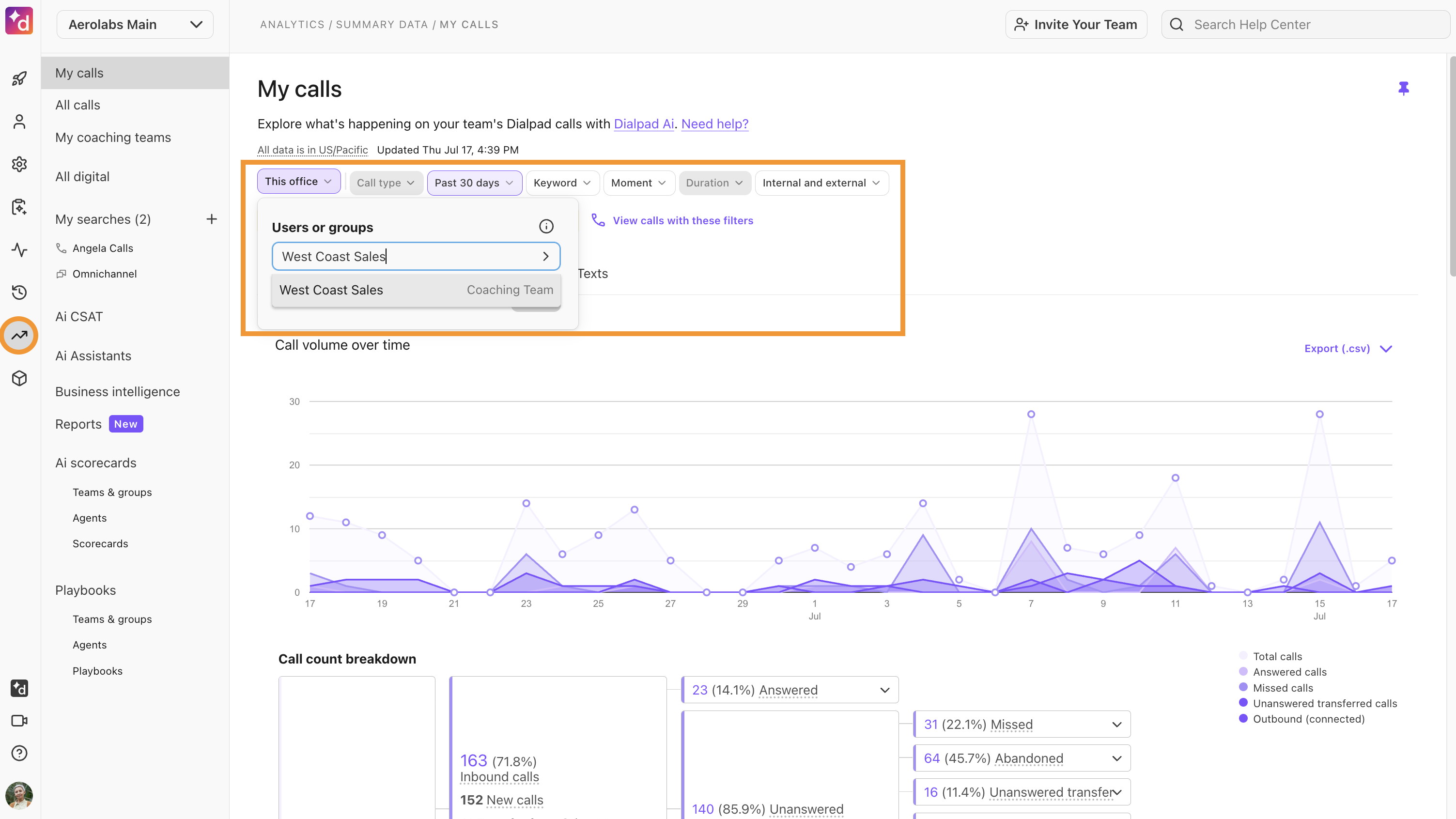Open Scorecards under Ai scorecards
This screenshot has width=1456, height=819.
100,544
